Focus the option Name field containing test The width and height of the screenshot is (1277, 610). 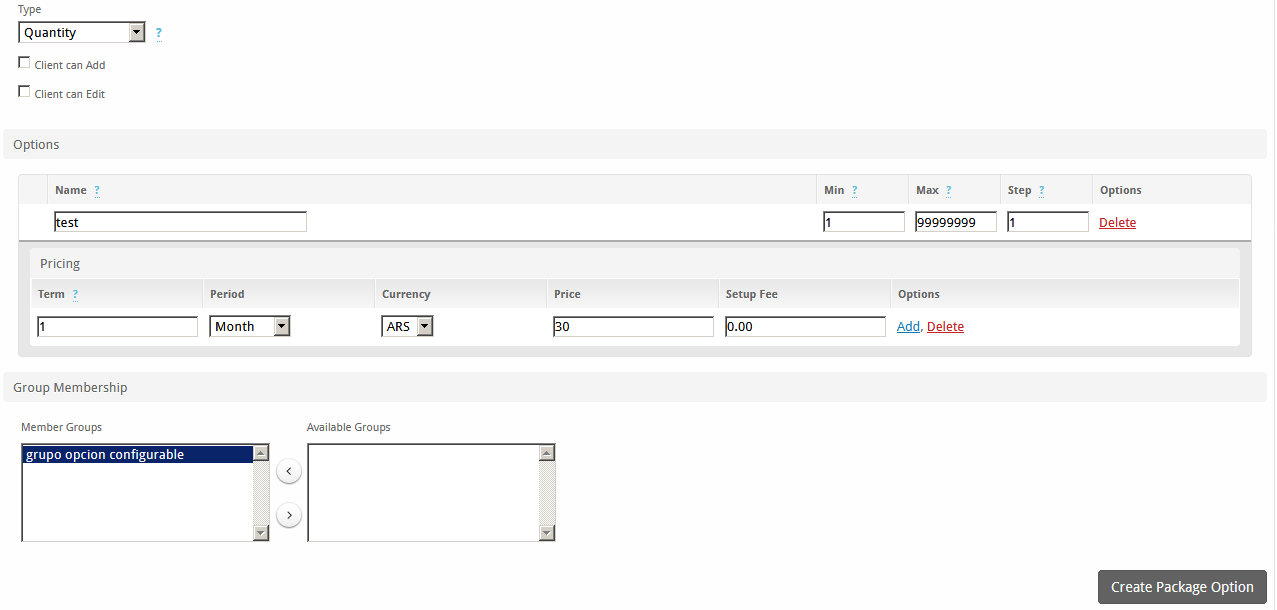pos(180,222)
